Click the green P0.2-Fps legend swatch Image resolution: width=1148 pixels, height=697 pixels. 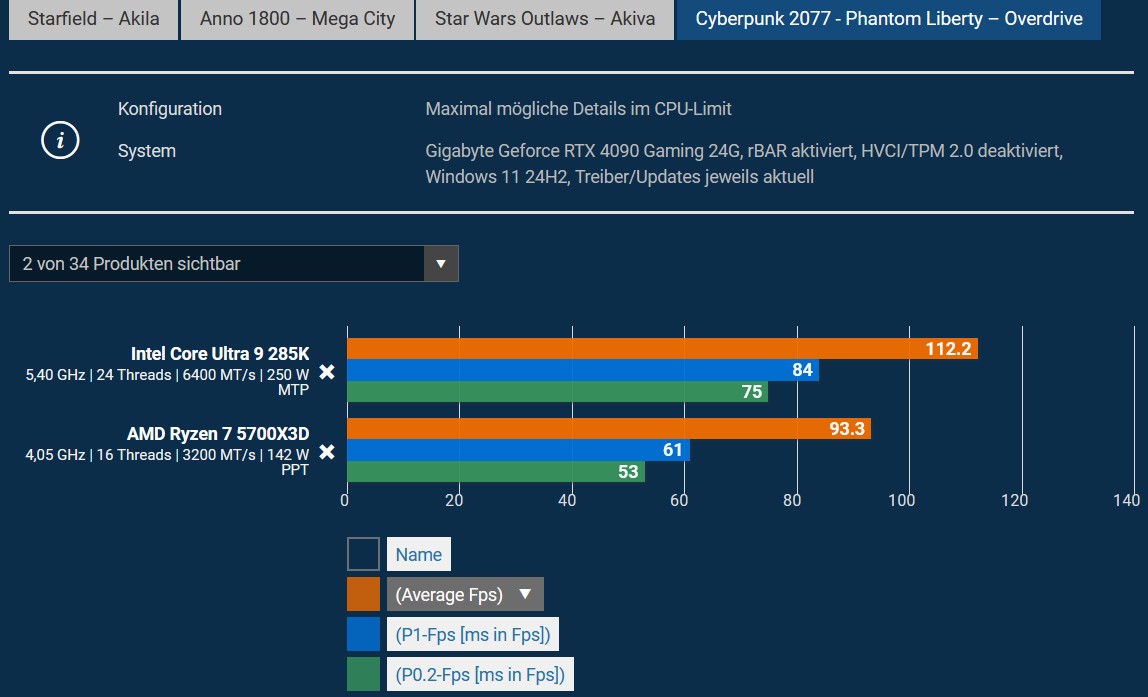[x=363, y=674]
